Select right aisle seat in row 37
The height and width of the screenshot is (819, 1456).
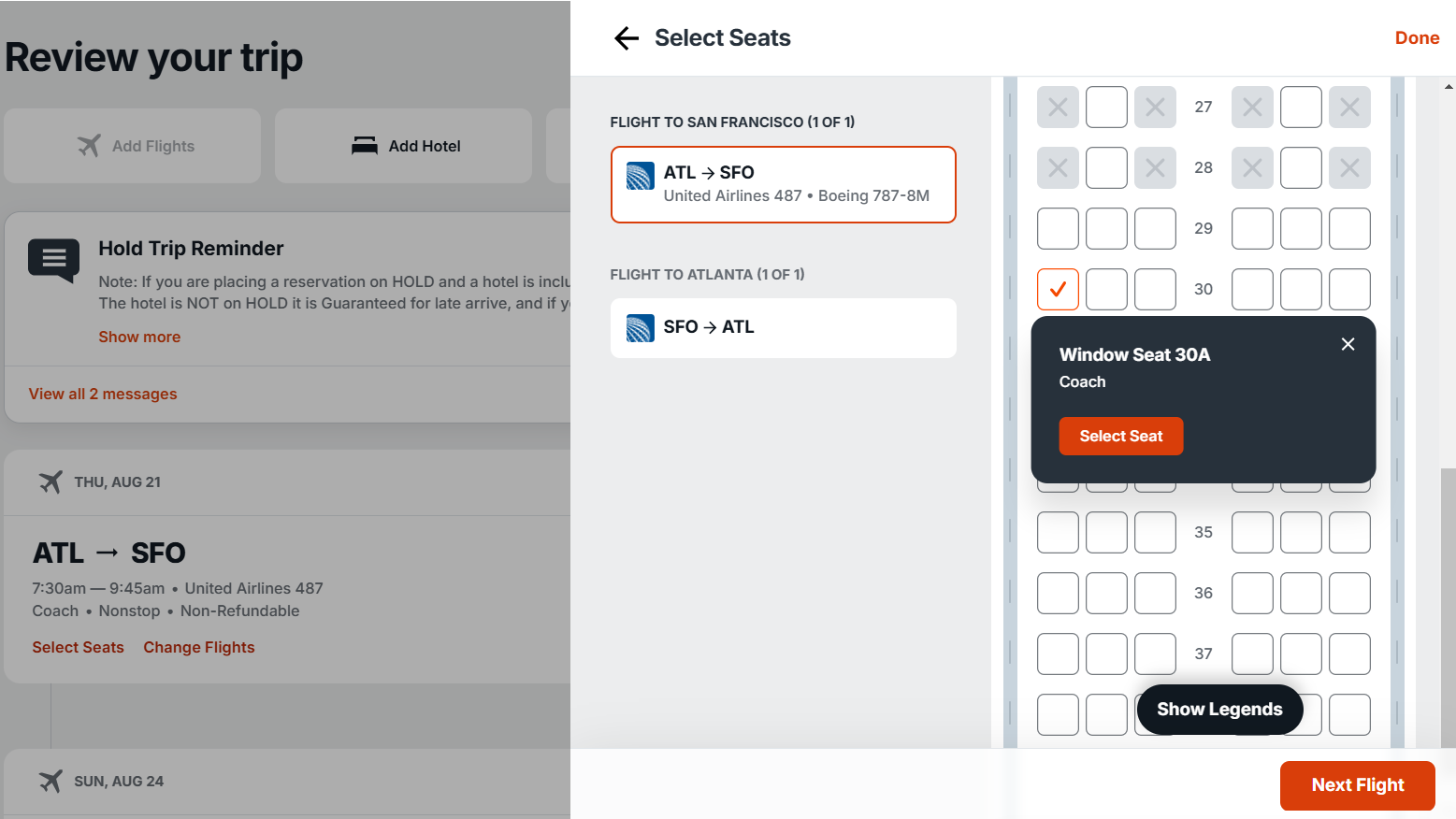1252,654
